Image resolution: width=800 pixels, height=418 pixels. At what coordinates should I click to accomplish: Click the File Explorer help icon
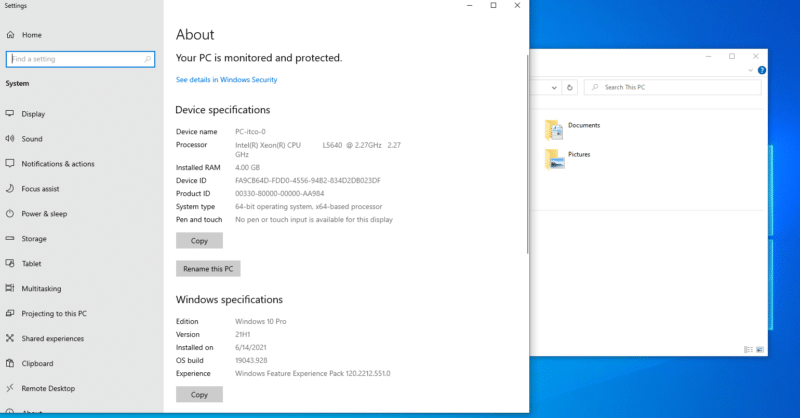(x=762, y=71)
